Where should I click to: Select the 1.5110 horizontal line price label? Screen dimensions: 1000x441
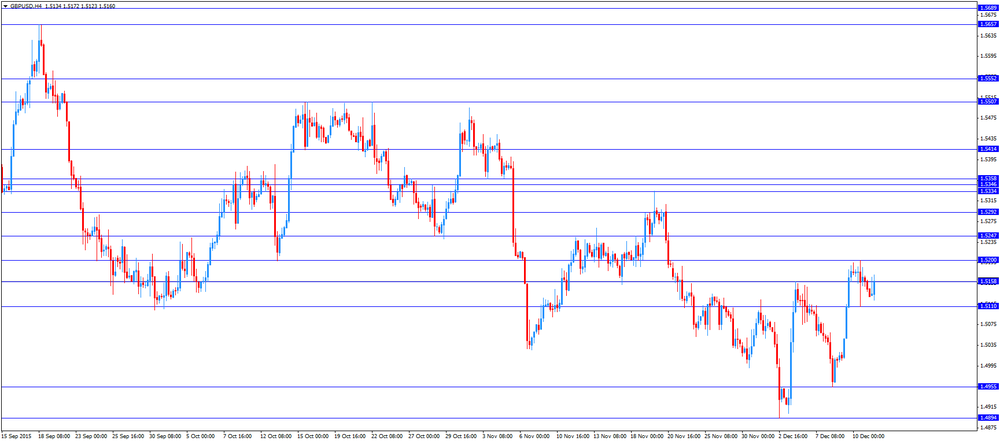[988, 306]
